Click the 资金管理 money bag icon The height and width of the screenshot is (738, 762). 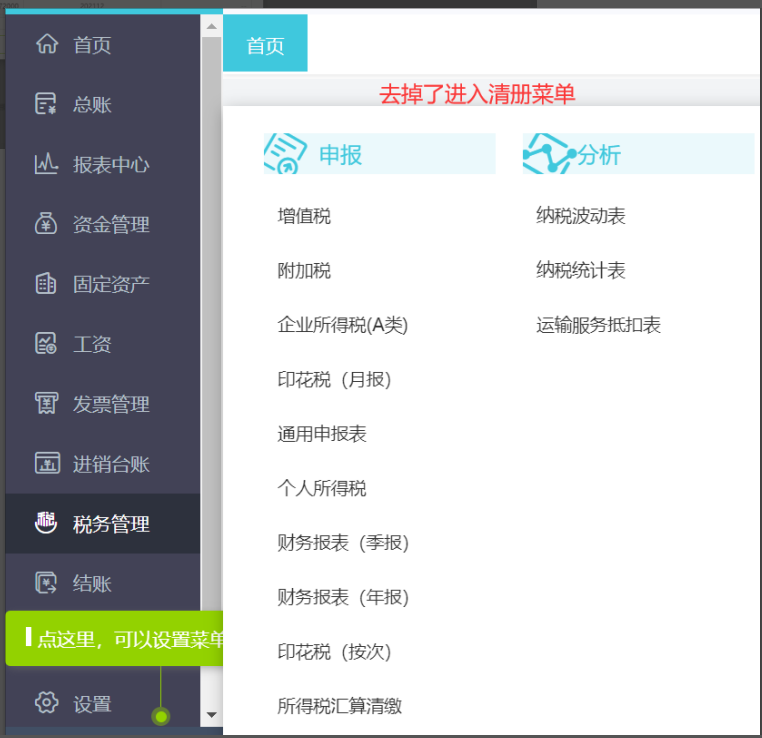46,223
